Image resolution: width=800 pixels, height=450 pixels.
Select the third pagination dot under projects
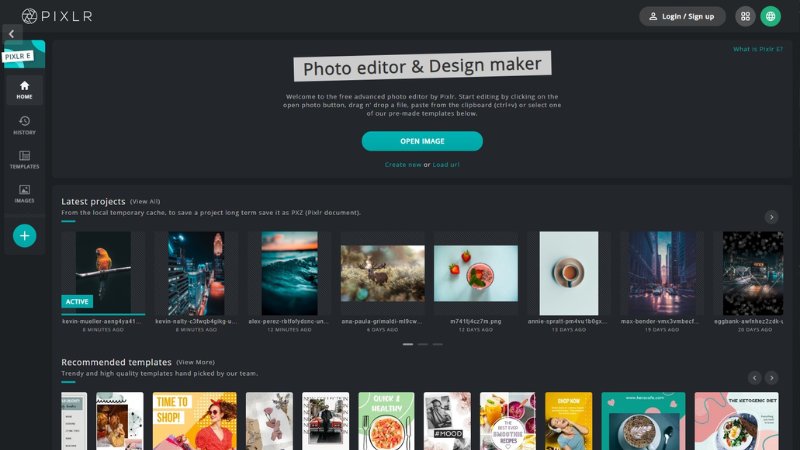(x=438, y=344)
